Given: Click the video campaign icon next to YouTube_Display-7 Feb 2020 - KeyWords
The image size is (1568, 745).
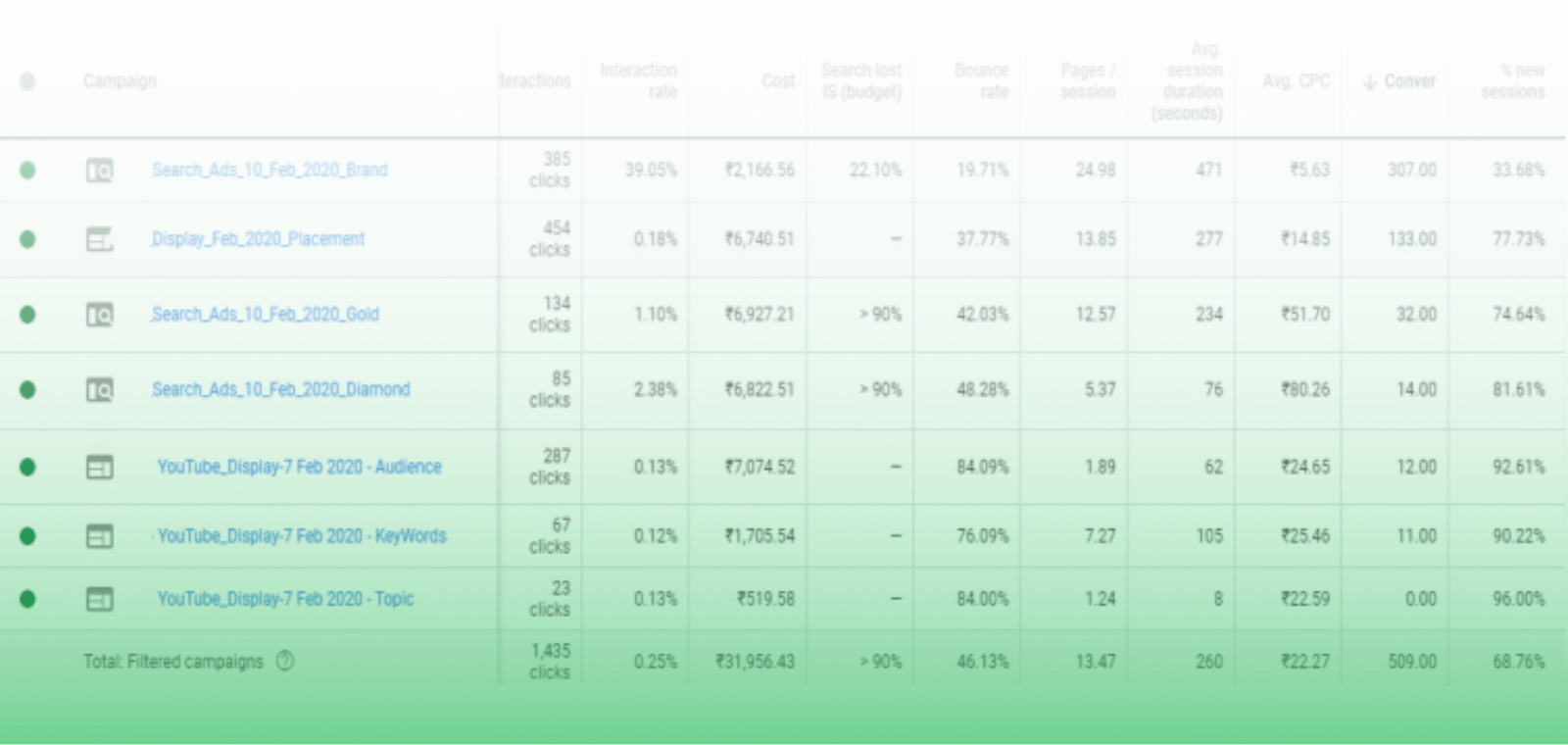Looking at the screenshot, I should pyautogui.click(x=99, y=536).
